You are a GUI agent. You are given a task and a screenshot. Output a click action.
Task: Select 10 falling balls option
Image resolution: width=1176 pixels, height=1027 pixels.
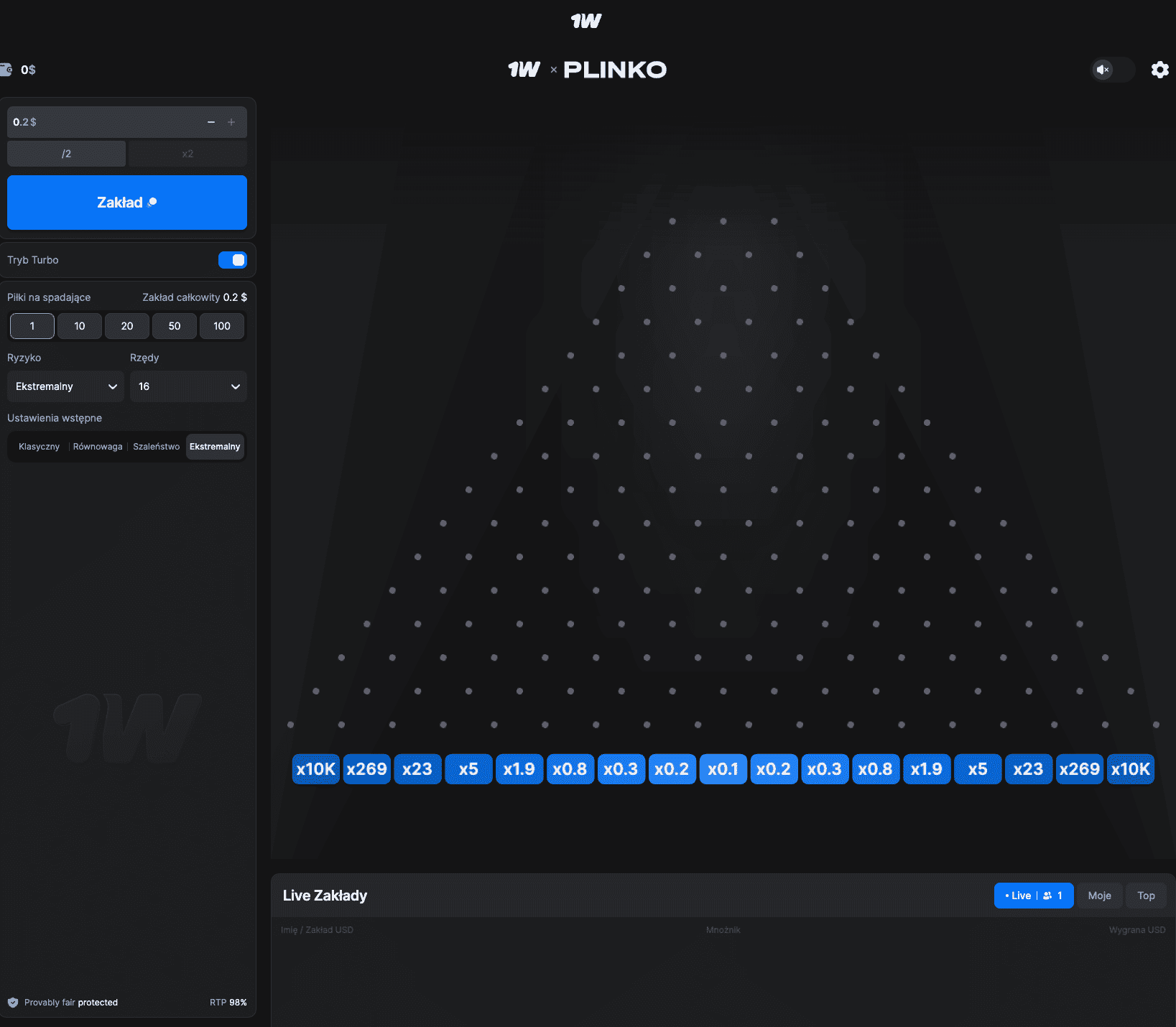point(80,326)
